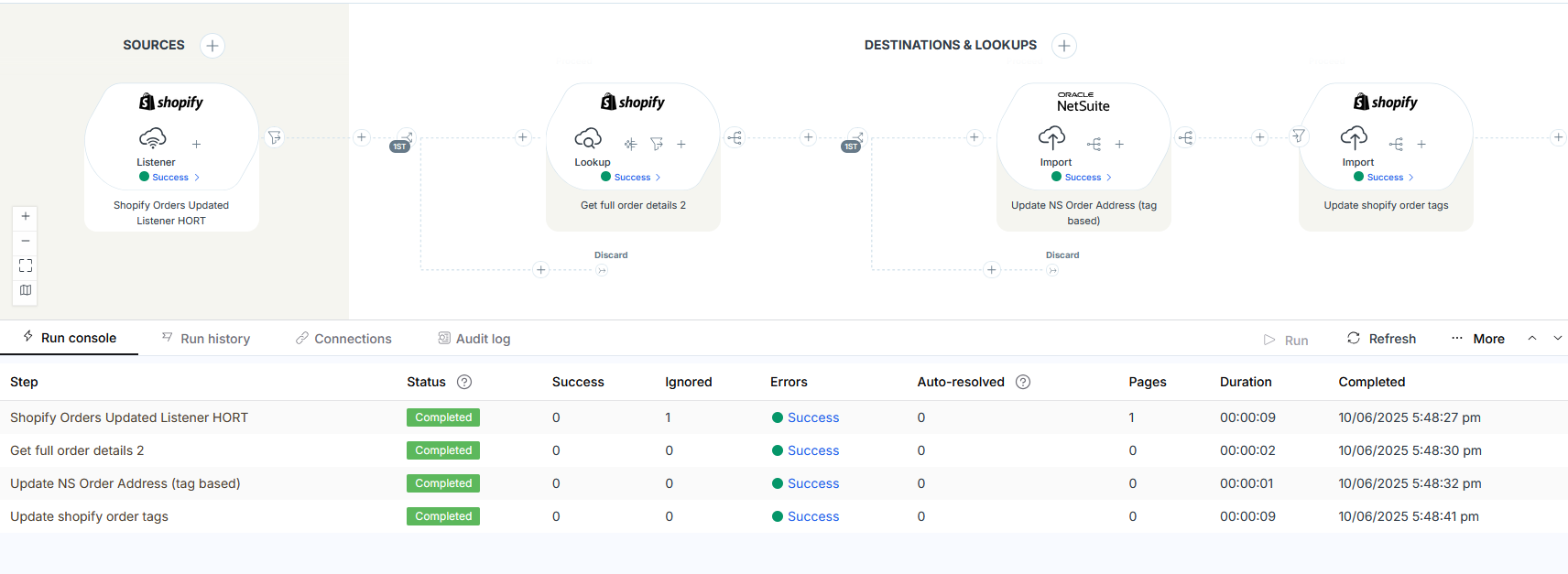Open the Success link in the Update shopify order tags row
The image size is (1568, 574).
[812, 516]
